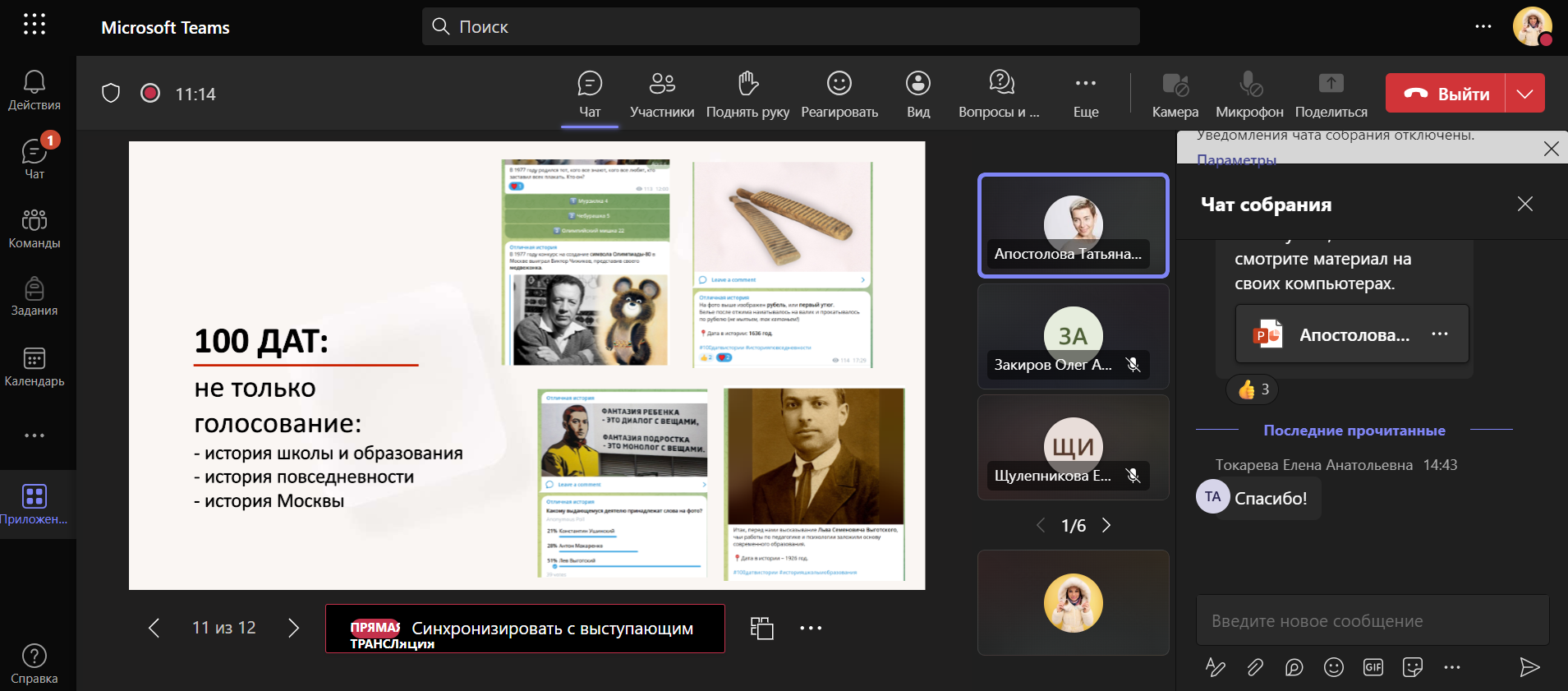Open Календарь in the left sidebar
This screenshot has height=691, width=1568.
pyautogui.click(x=34, y=366)
